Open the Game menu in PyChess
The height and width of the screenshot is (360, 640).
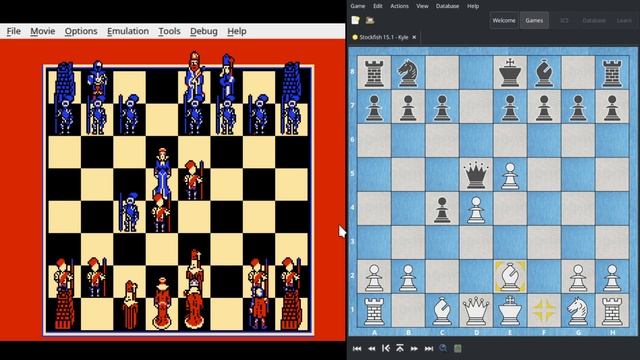click(x=358, y=6)
